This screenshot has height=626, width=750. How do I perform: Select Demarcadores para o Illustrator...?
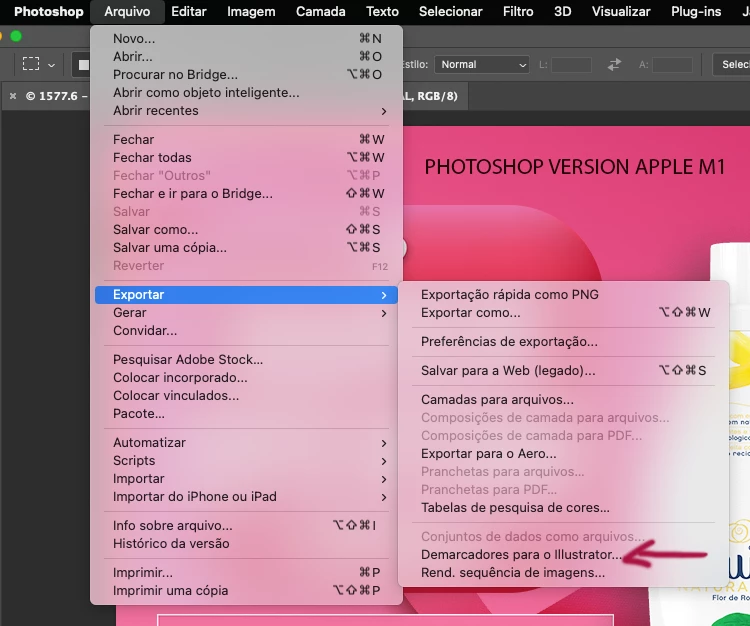click(563, 555)
